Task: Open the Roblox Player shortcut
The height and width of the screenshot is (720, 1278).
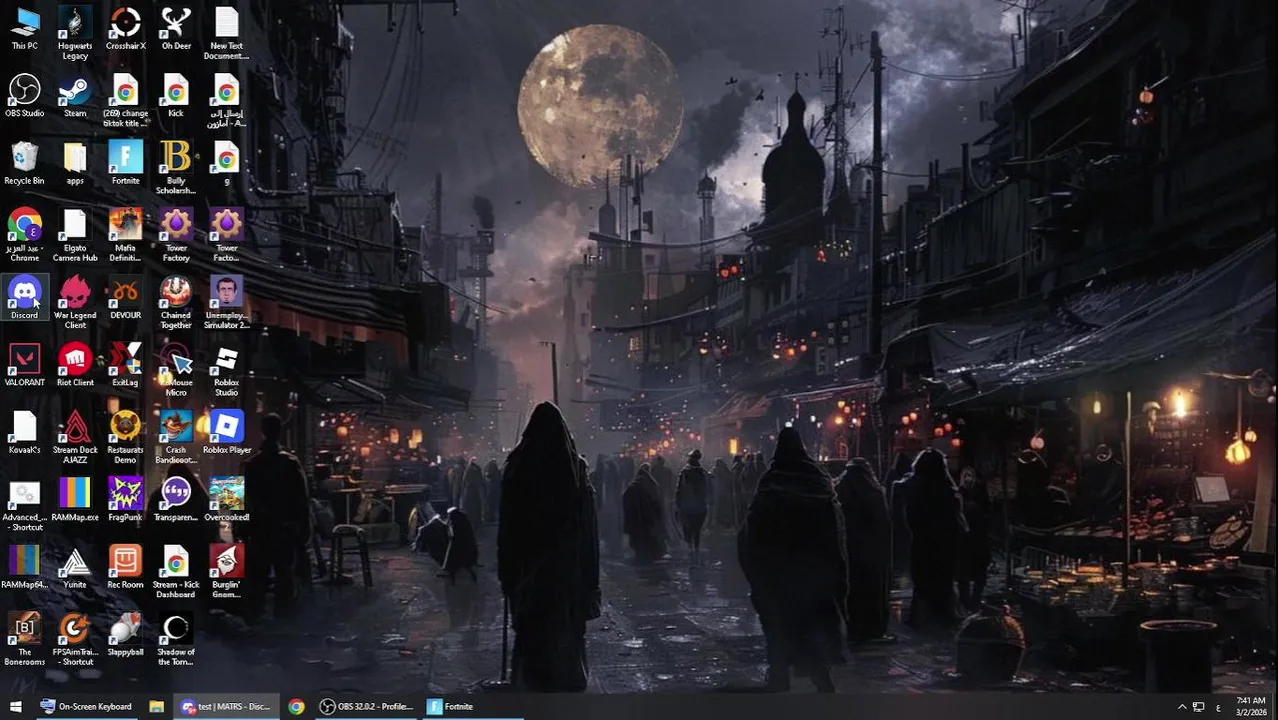Action: 227,432
